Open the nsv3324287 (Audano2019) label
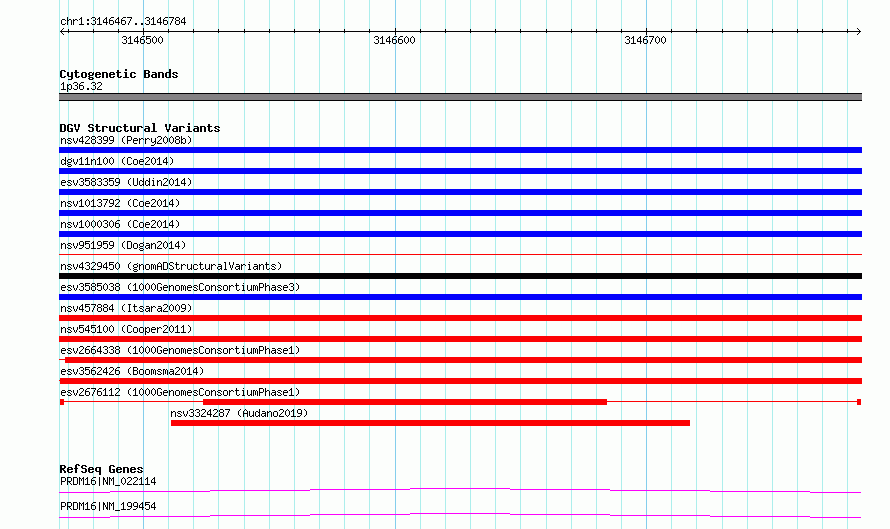The image size is (890, 529). [239, 413]
